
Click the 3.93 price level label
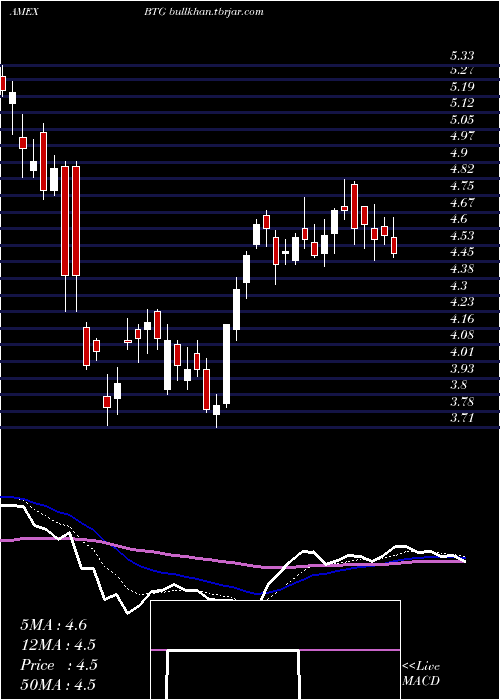click(x=462, y=368)
